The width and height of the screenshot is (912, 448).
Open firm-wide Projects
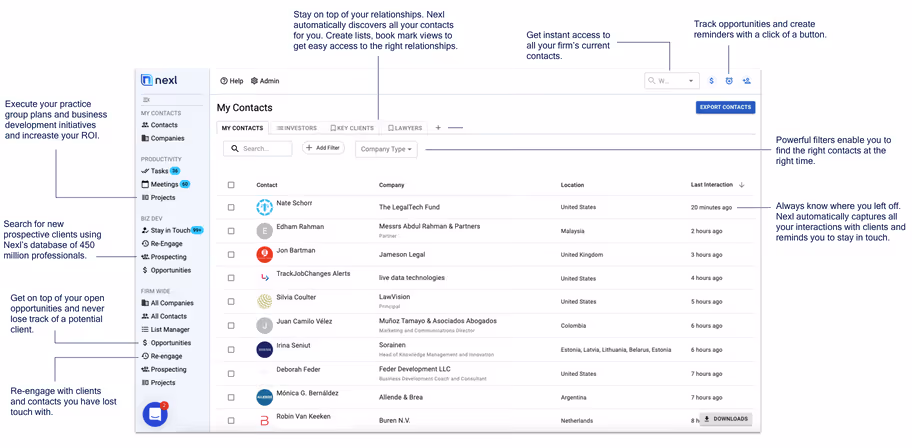tap(158, 383)
